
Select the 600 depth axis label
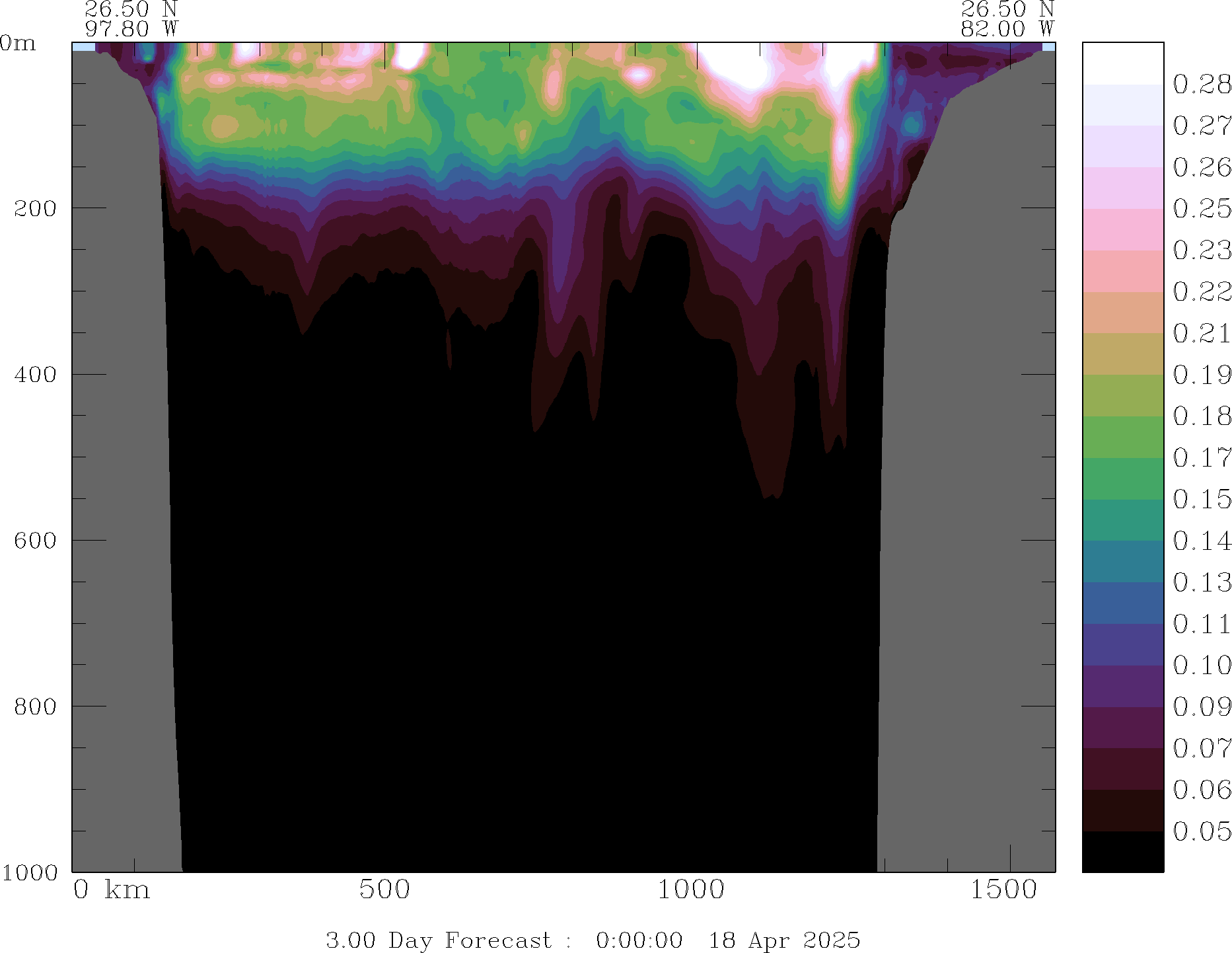pos(36,540)
